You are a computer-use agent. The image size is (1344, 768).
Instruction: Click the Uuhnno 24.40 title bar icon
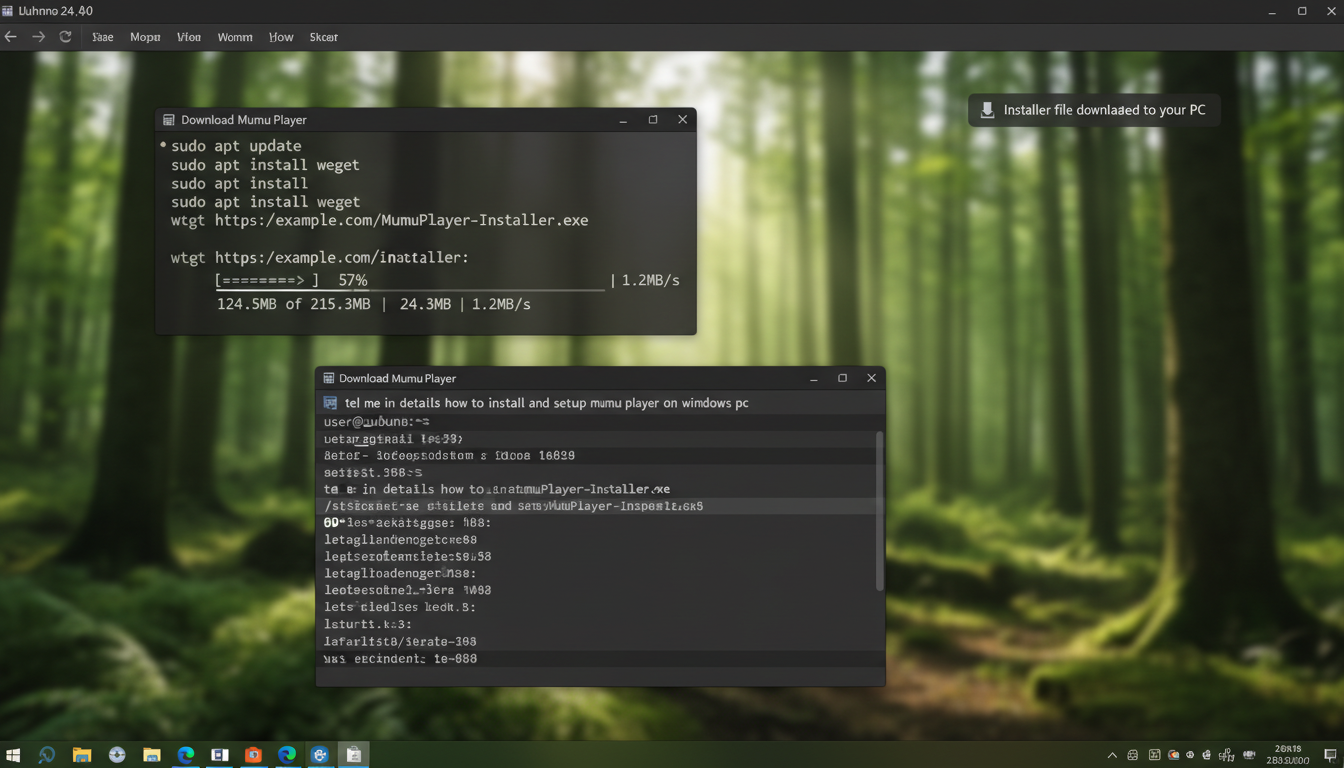coord(8,11)
